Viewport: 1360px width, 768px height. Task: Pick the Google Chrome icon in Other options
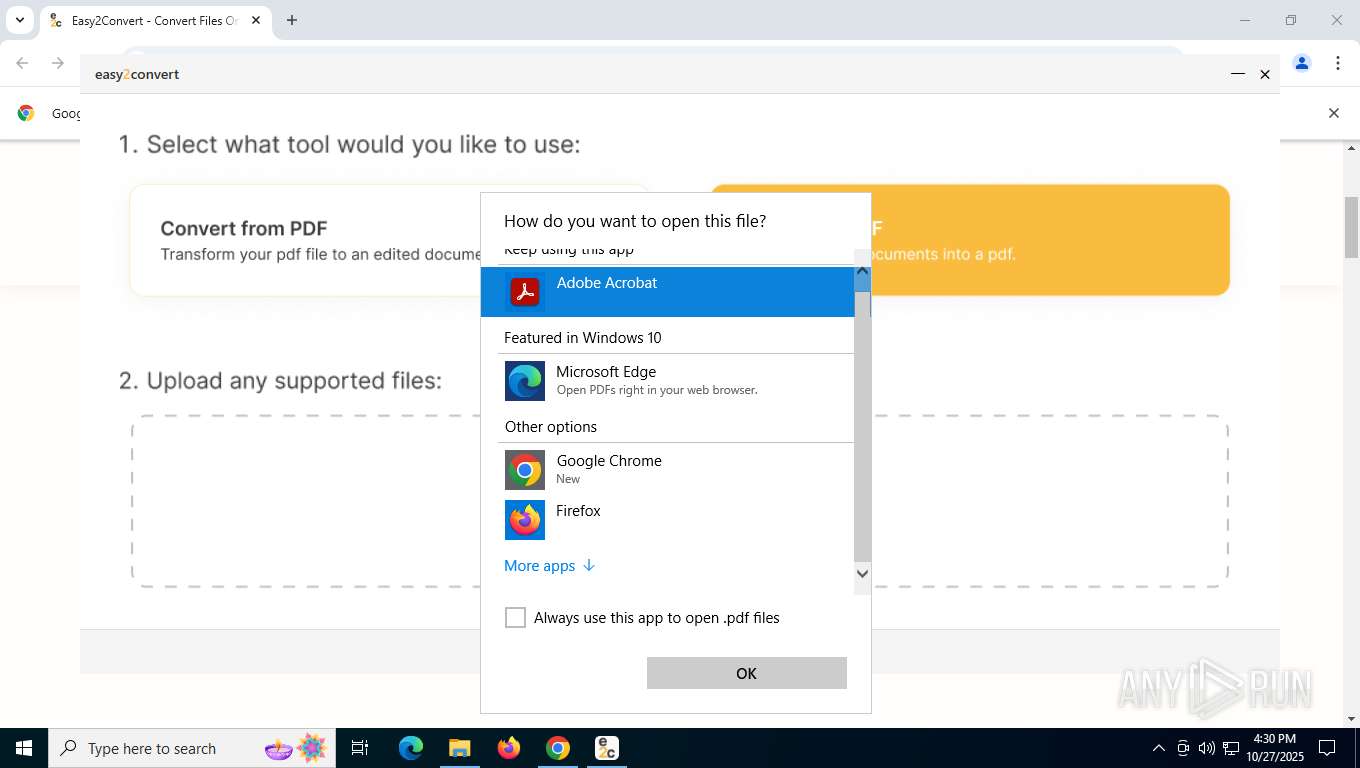point(525,470)
